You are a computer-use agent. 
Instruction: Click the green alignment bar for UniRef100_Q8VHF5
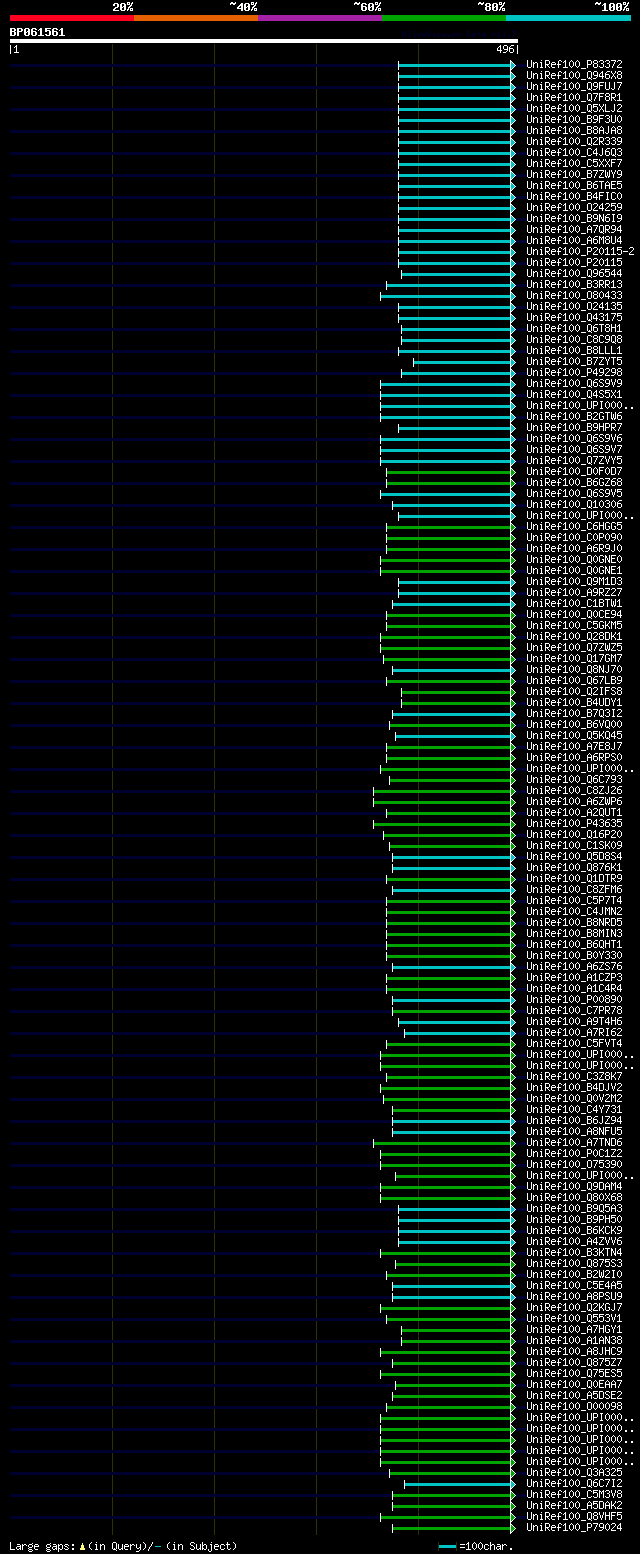(x=448, y=1517)
